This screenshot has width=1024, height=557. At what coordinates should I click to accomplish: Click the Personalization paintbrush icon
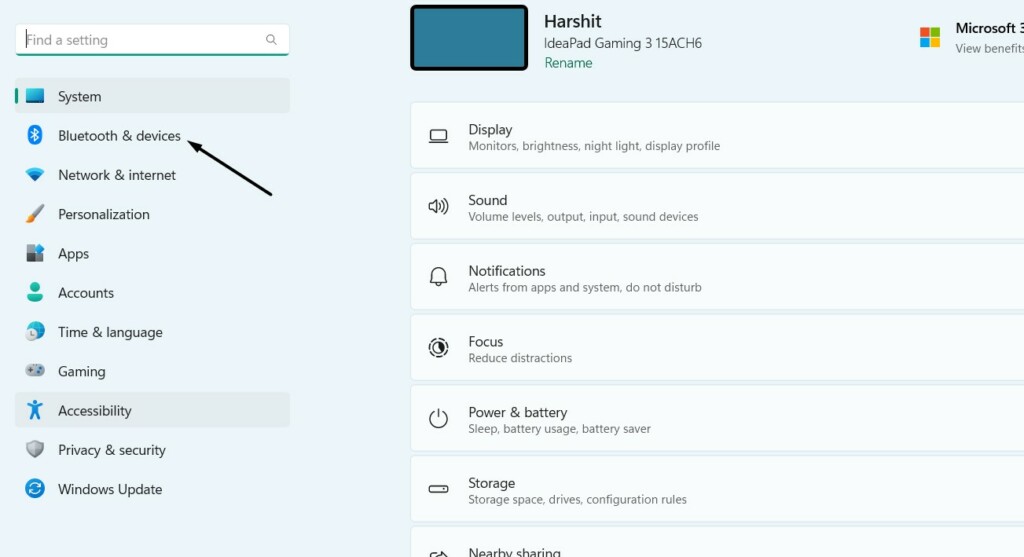(x=35, y=214)
